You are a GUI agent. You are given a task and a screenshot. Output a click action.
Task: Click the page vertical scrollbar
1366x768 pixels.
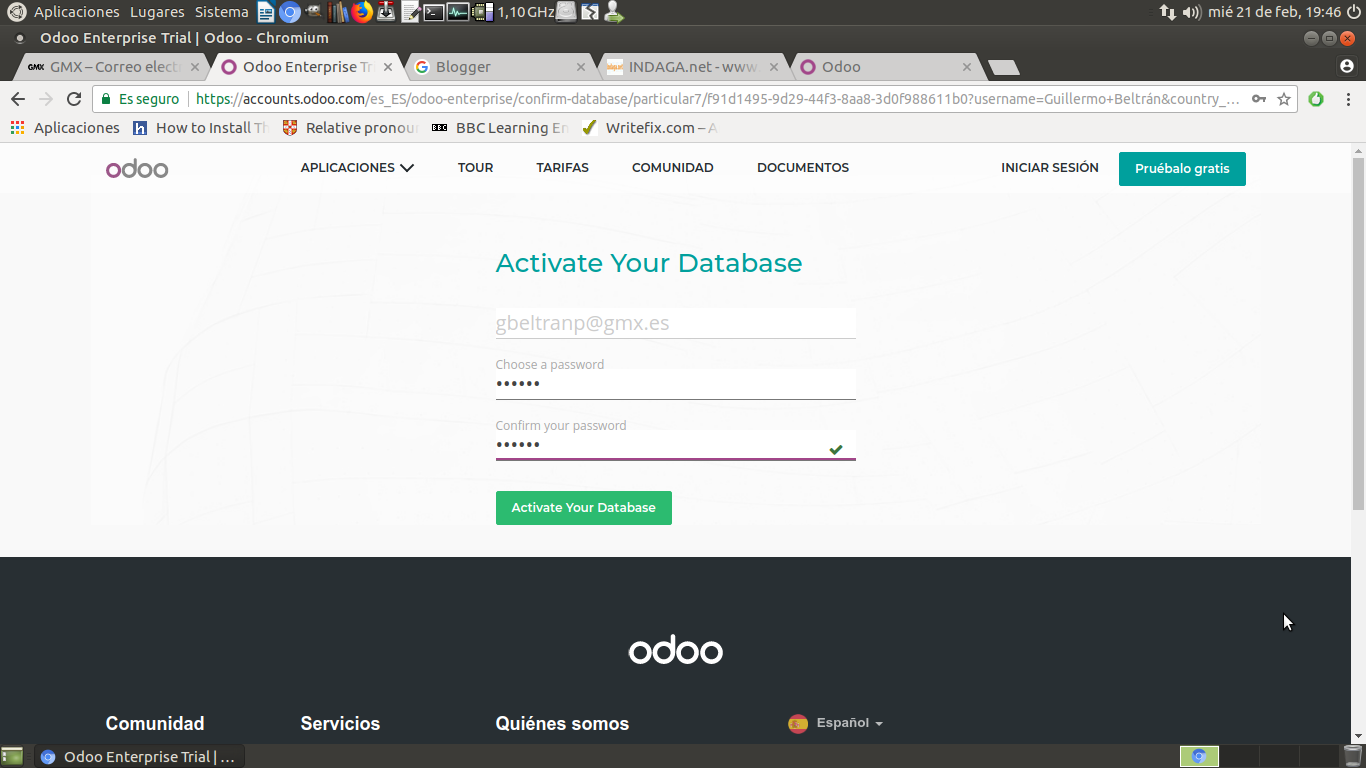(x=1358, y=335)
